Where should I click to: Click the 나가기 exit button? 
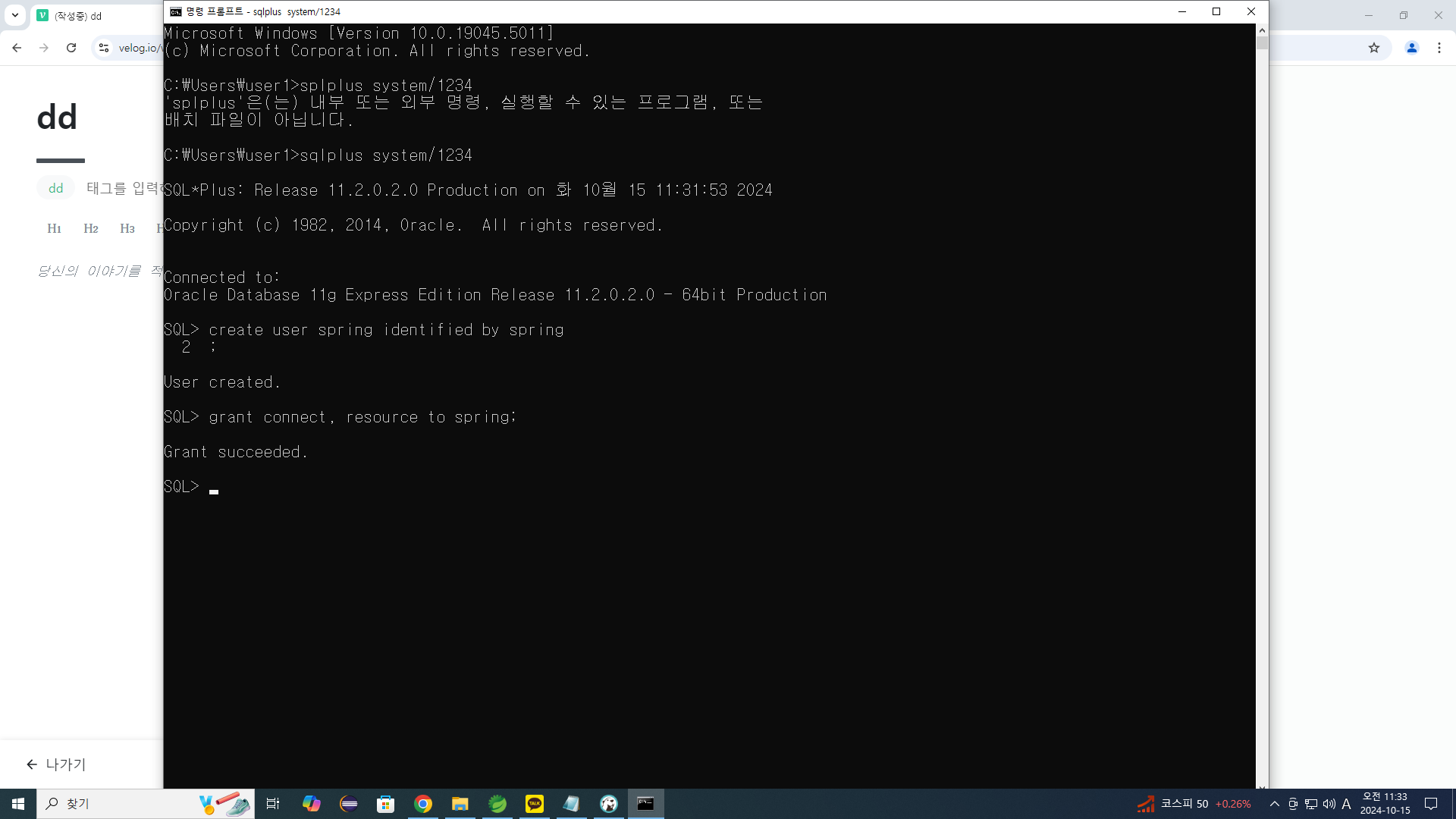tap(57, 764)
